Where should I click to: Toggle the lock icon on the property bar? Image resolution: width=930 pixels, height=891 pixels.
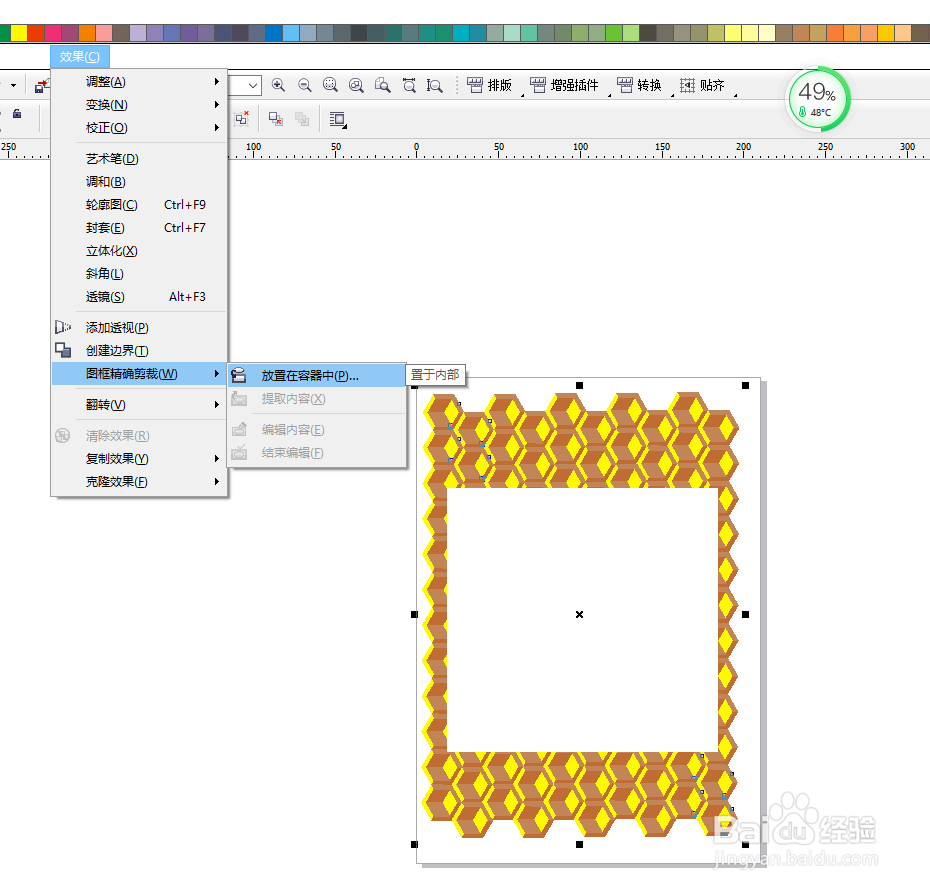coord(17,114)
